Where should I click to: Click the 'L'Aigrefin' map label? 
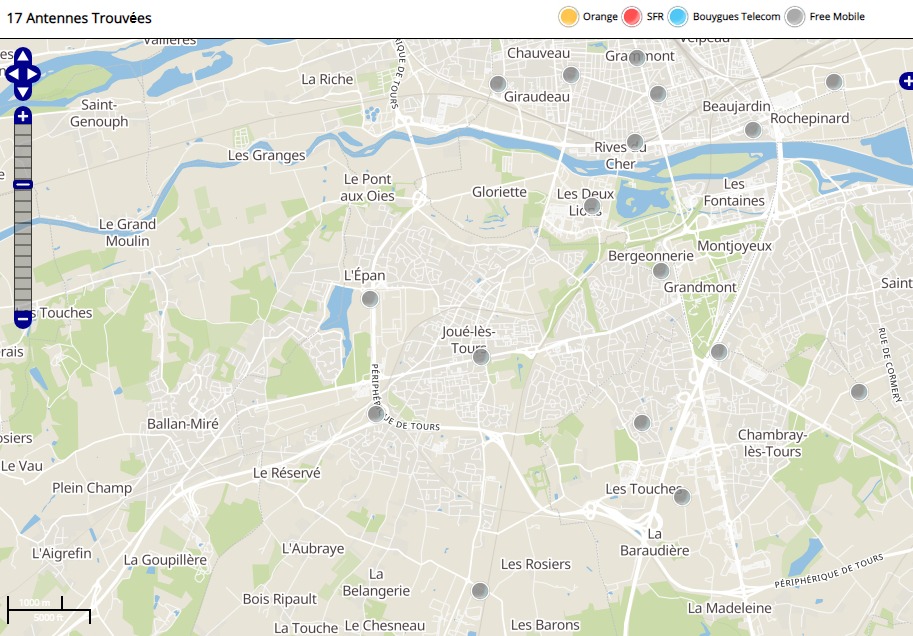pos(62,553)
